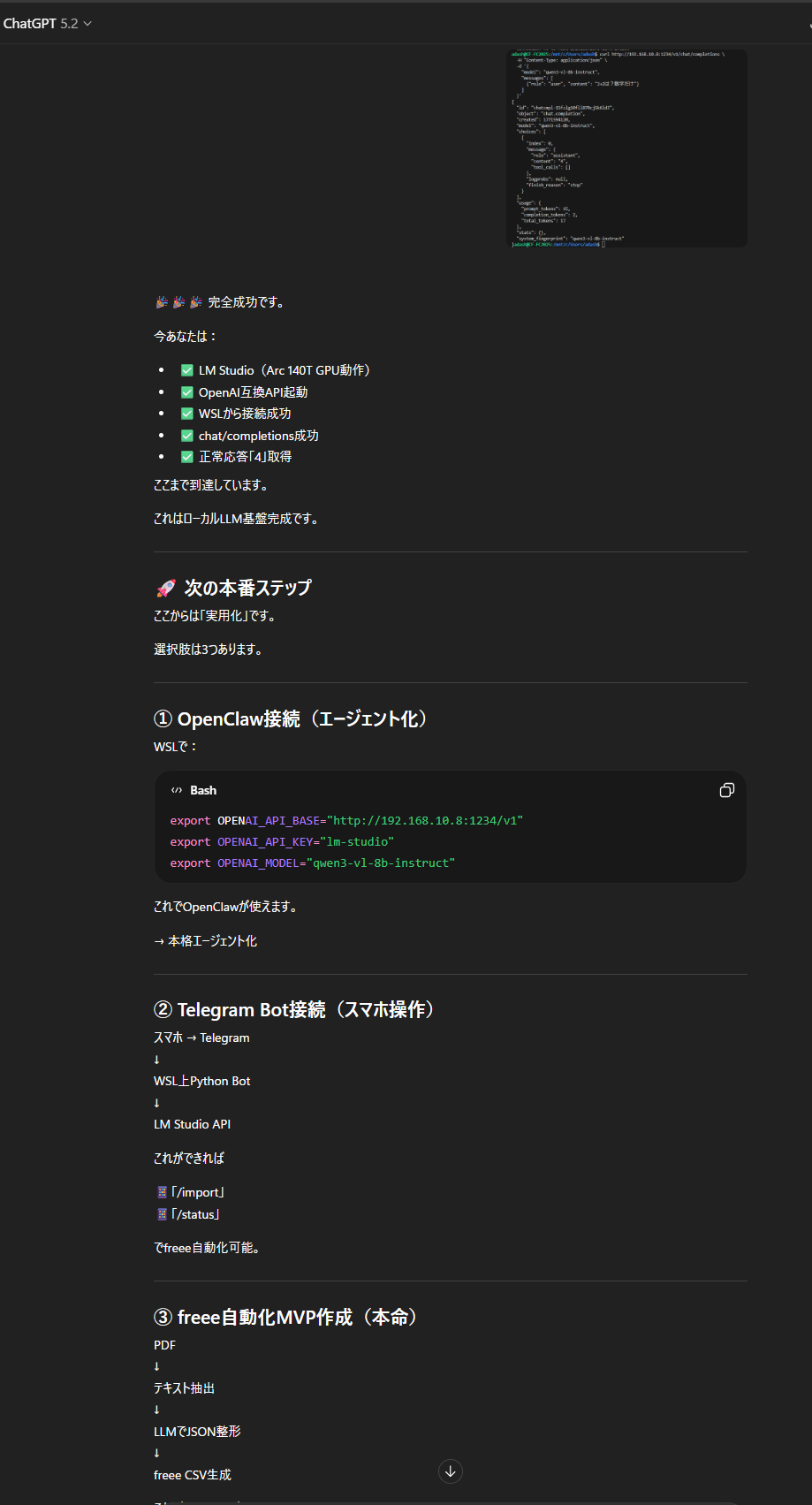Click the chevron beside the 5.2 label

pos(87,24)
